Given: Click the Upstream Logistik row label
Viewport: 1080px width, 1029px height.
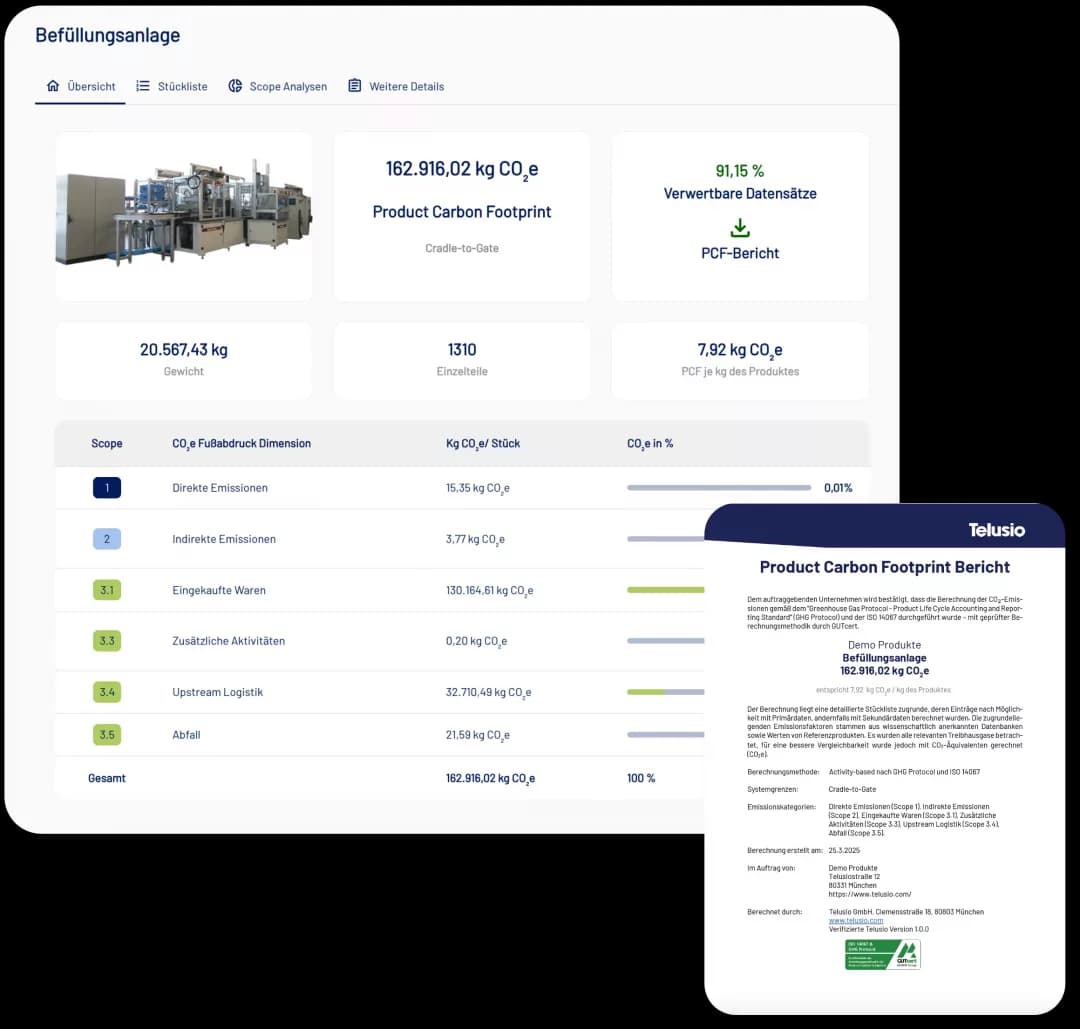Looking at the screenshot, I should tap(218, 692).
